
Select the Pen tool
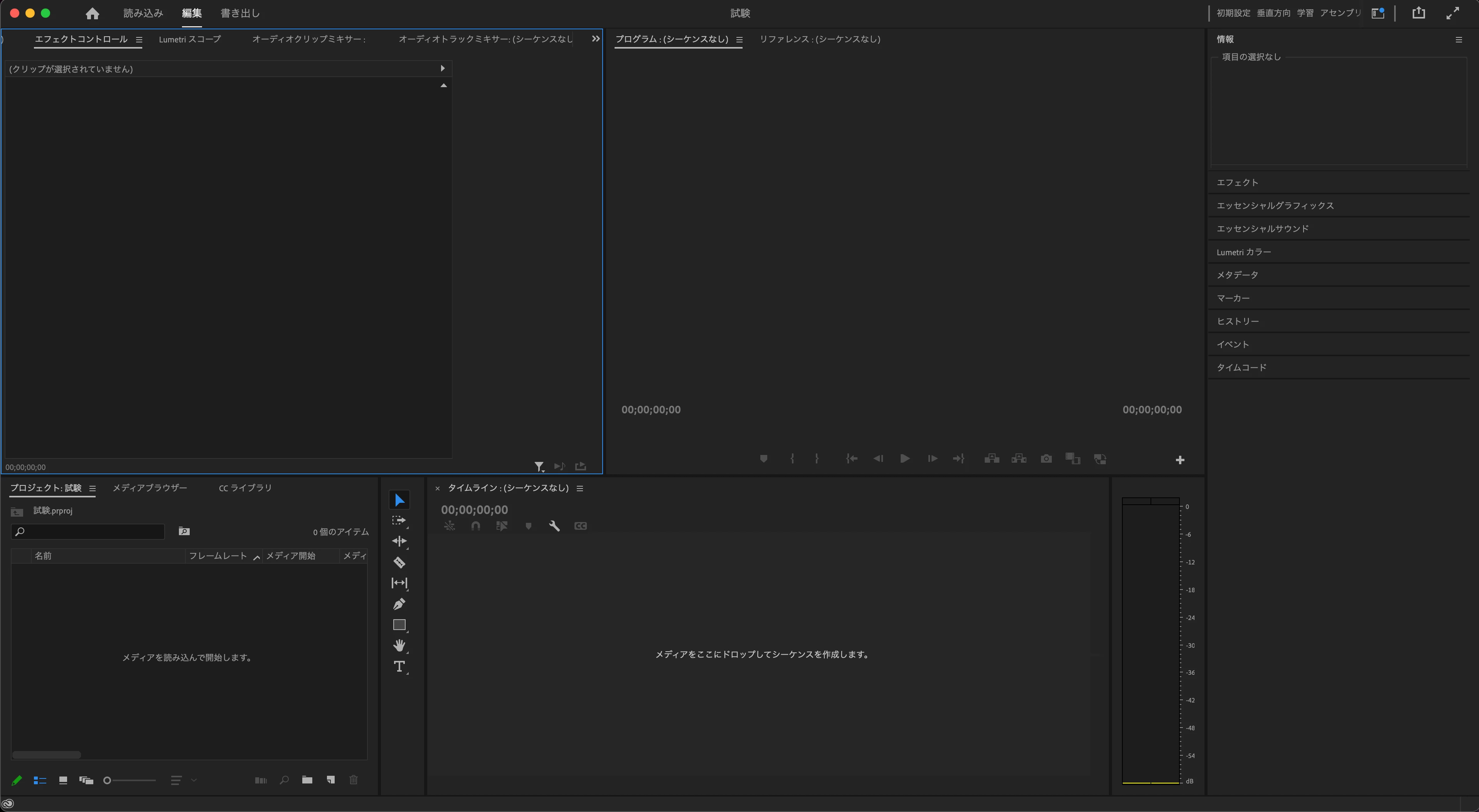(399, 603)
